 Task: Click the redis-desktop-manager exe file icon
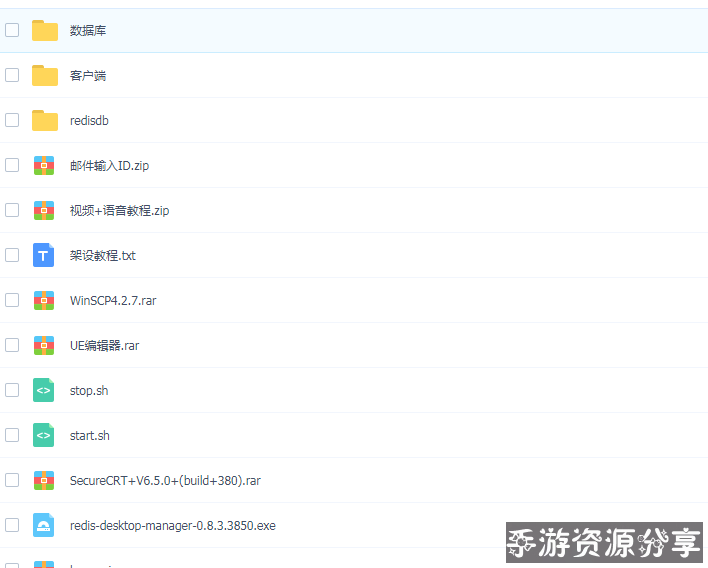44,525
